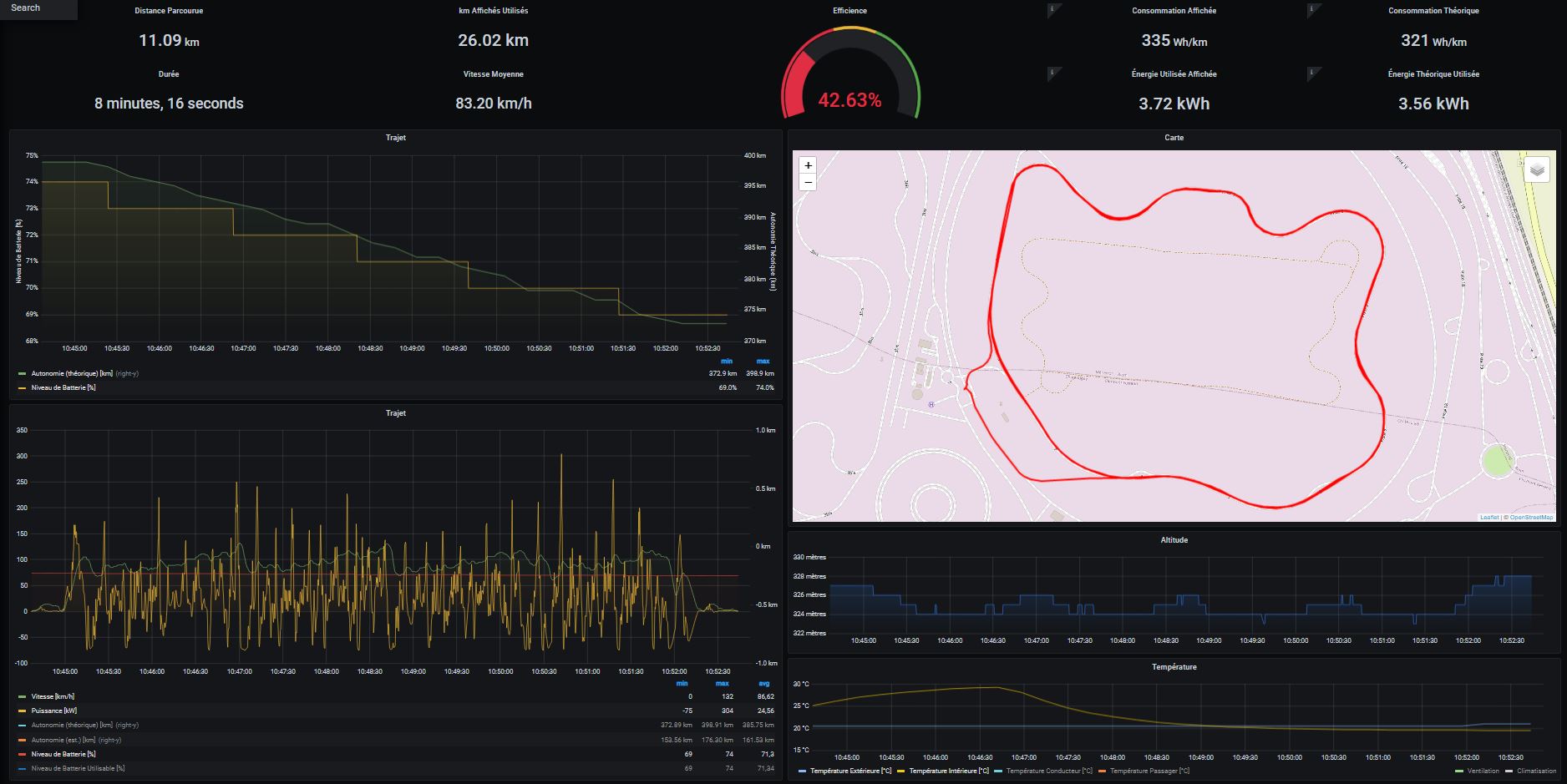1567x784 pixels.
Task: Open Autonomie (est.) orange color swatch
Action: tap(22, 740)
